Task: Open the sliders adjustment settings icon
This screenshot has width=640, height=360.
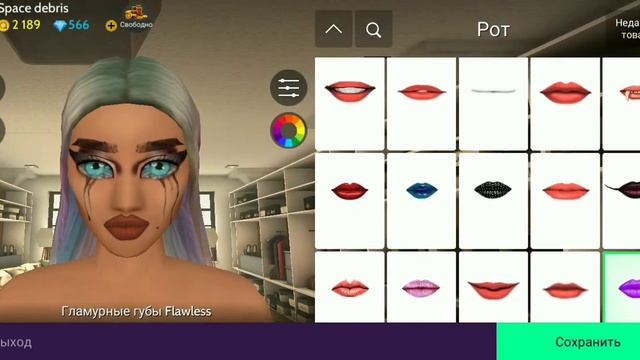Action: pos(288,87)
